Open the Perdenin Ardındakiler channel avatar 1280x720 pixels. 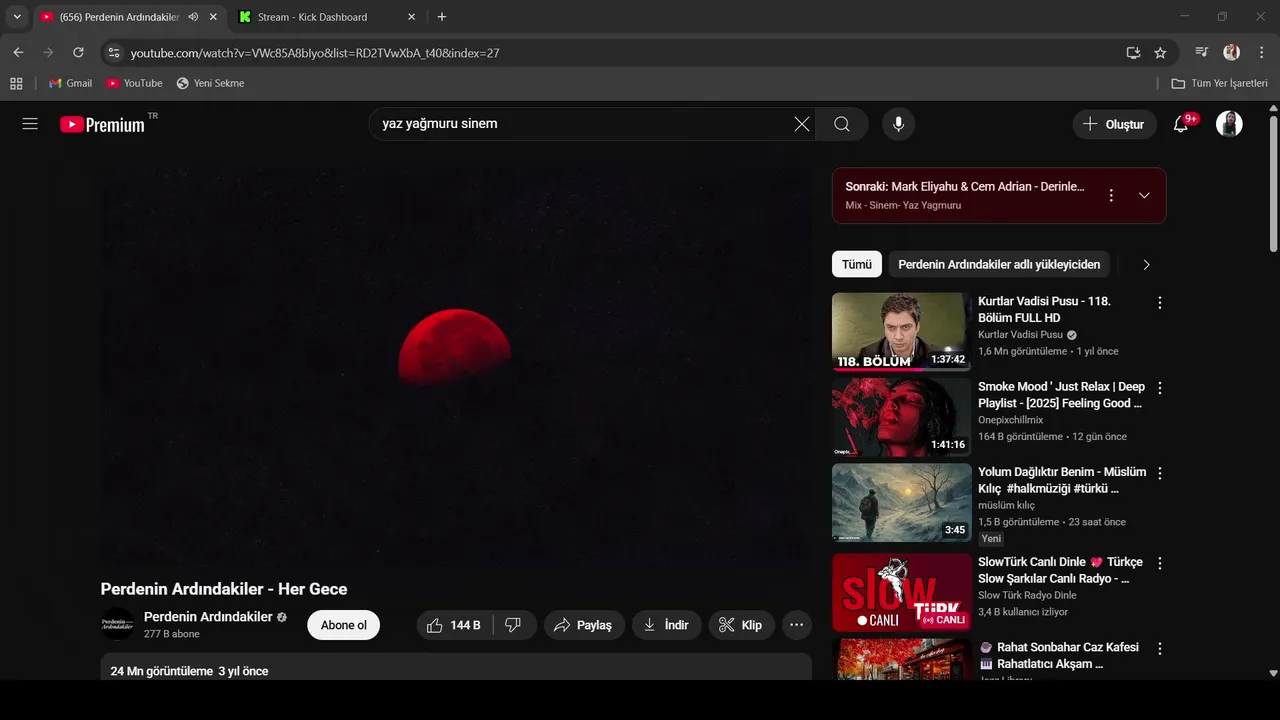[118, 624]
